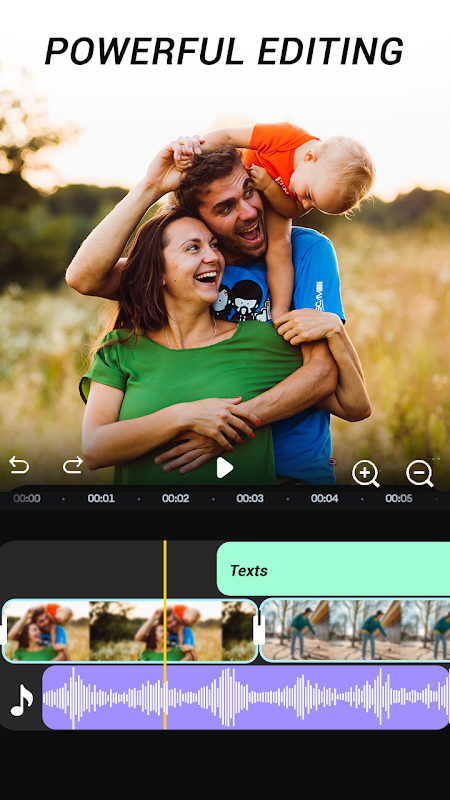Select the family video clip in timeline
450x800 pixels.
(130, 631)
